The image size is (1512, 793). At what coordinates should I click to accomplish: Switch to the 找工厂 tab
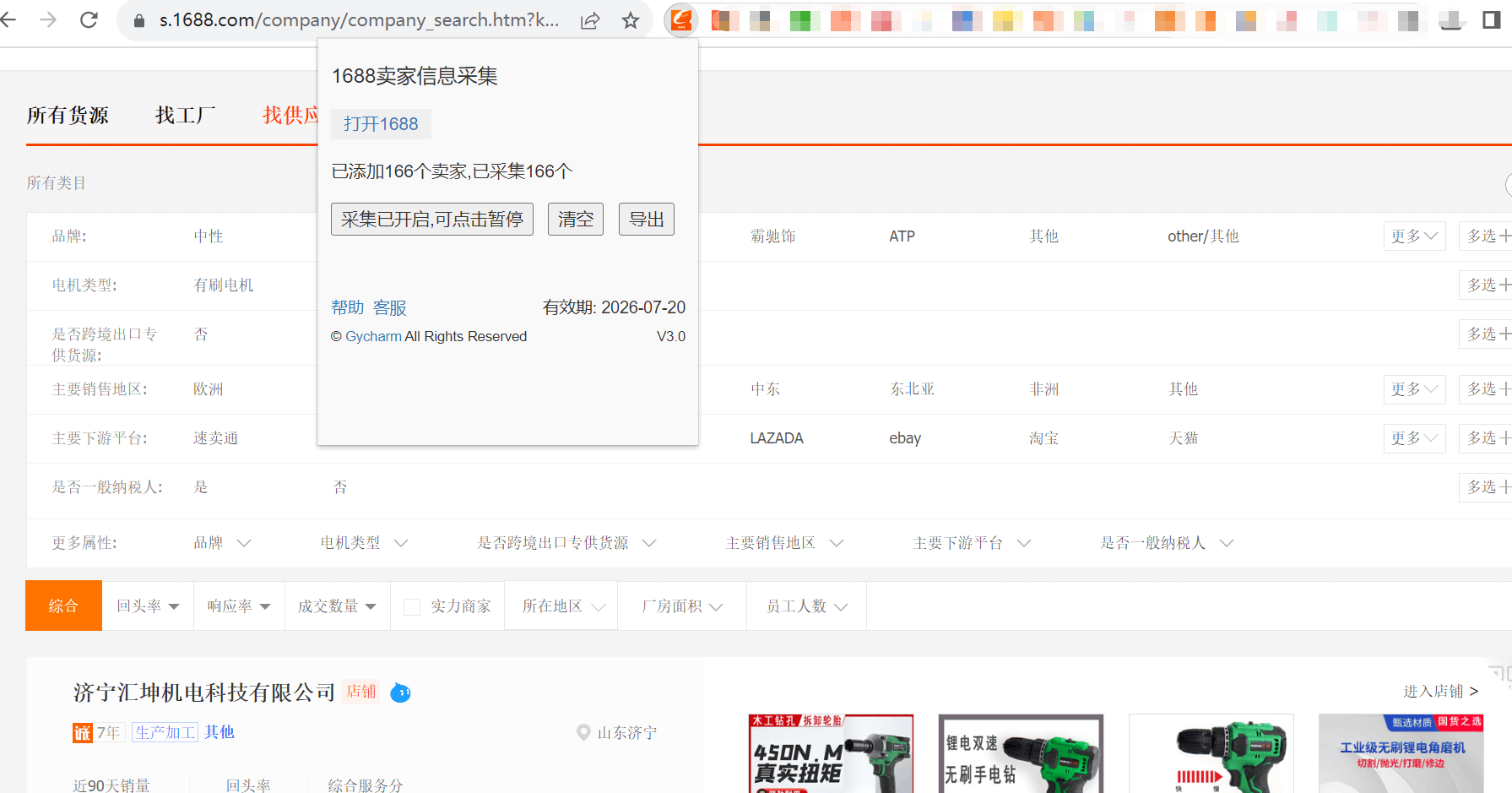pos(186,116)
